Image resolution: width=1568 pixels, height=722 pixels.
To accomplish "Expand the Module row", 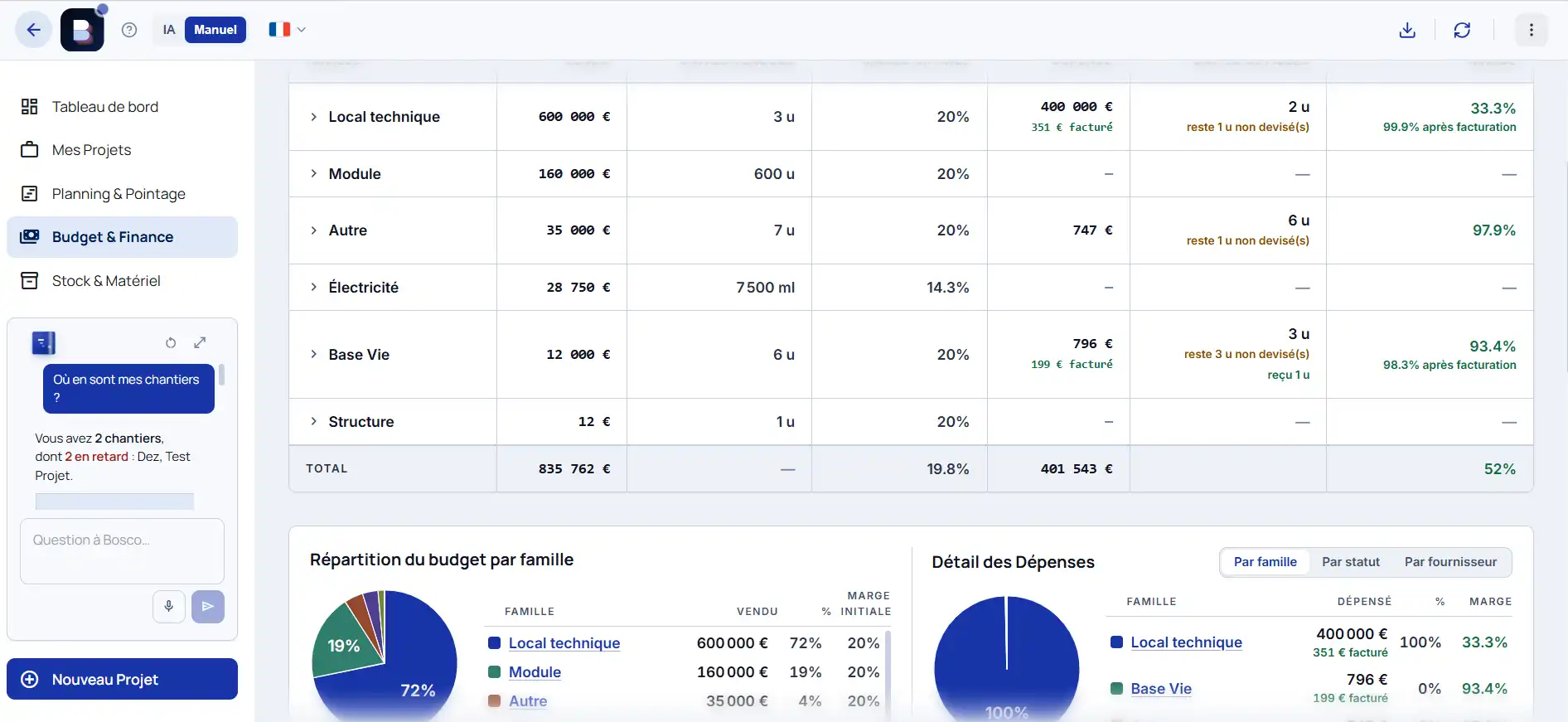I will pyautogui.click(x=314, y=173).
